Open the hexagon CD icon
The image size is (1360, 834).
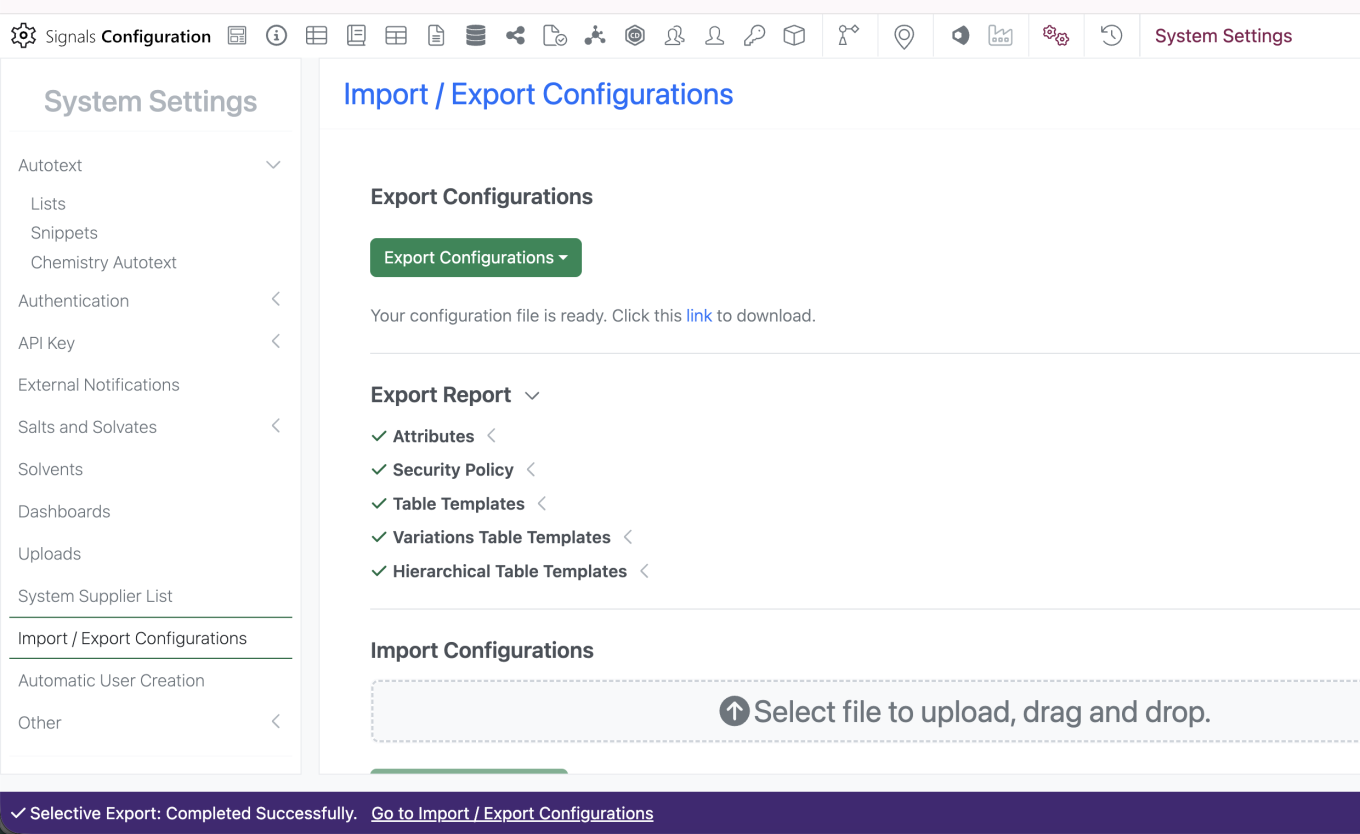point(635,36)
